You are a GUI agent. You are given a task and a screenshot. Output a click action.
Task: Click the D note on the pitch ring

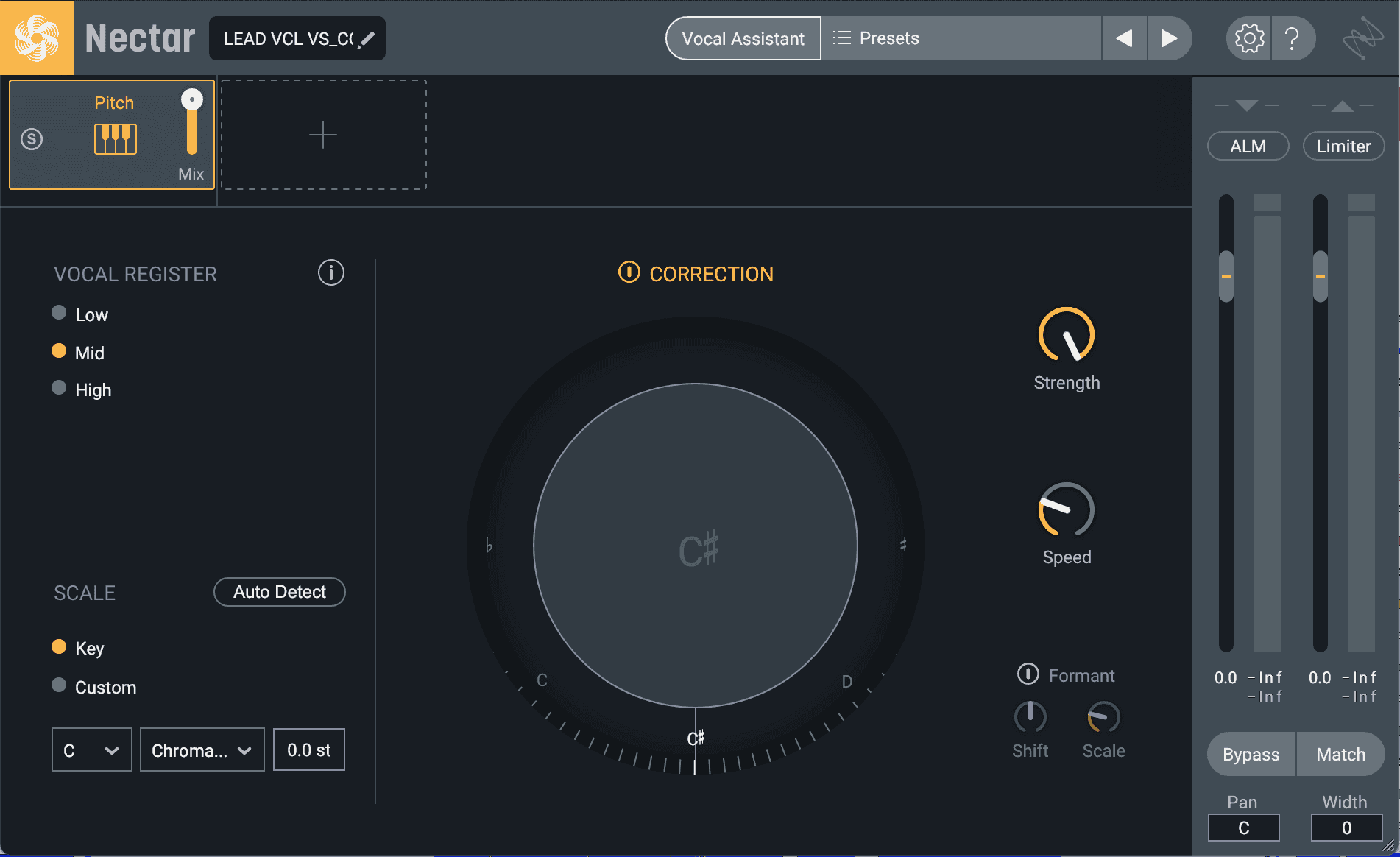coord(847,682)
